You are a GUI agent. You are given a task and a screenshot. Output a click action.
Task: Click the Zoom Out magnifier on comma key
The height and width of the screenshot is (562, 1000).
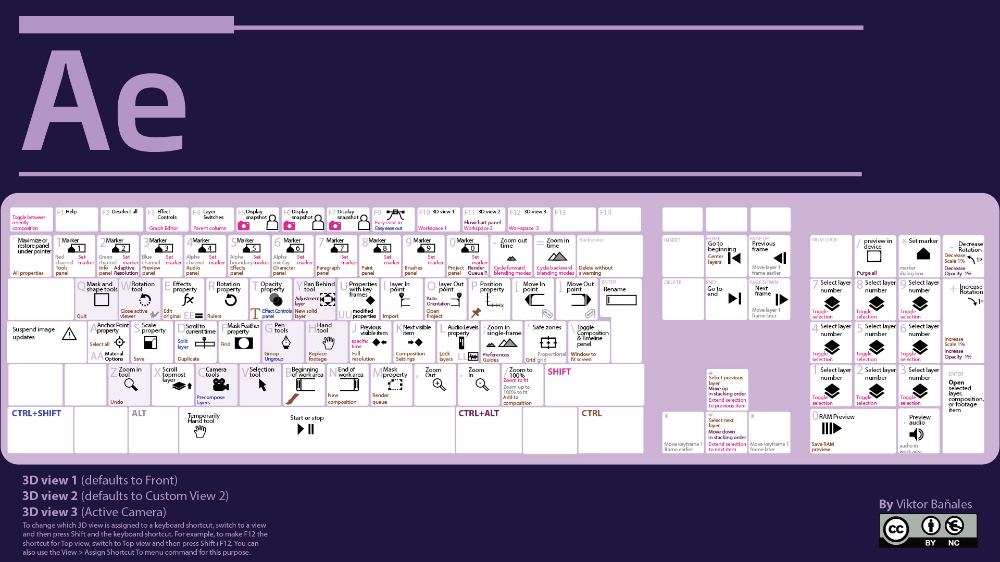click(x=439, y=385)
